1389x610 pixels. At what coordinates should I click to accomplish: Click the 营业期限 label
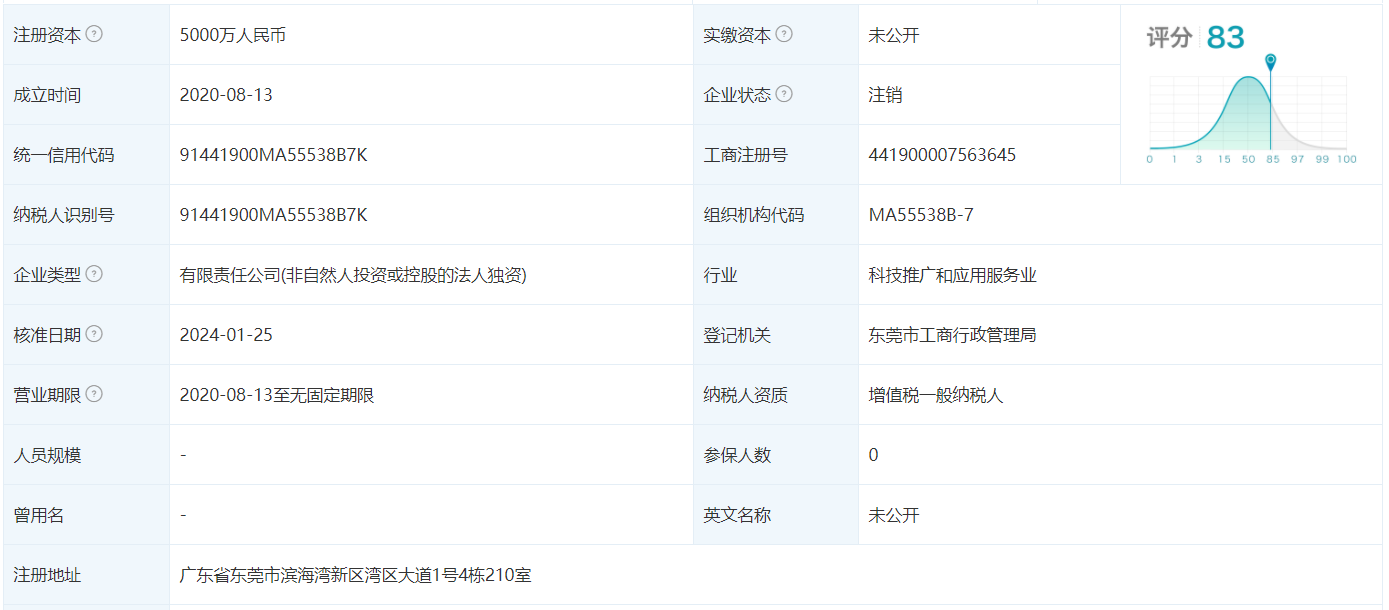[x=47, y=395]
